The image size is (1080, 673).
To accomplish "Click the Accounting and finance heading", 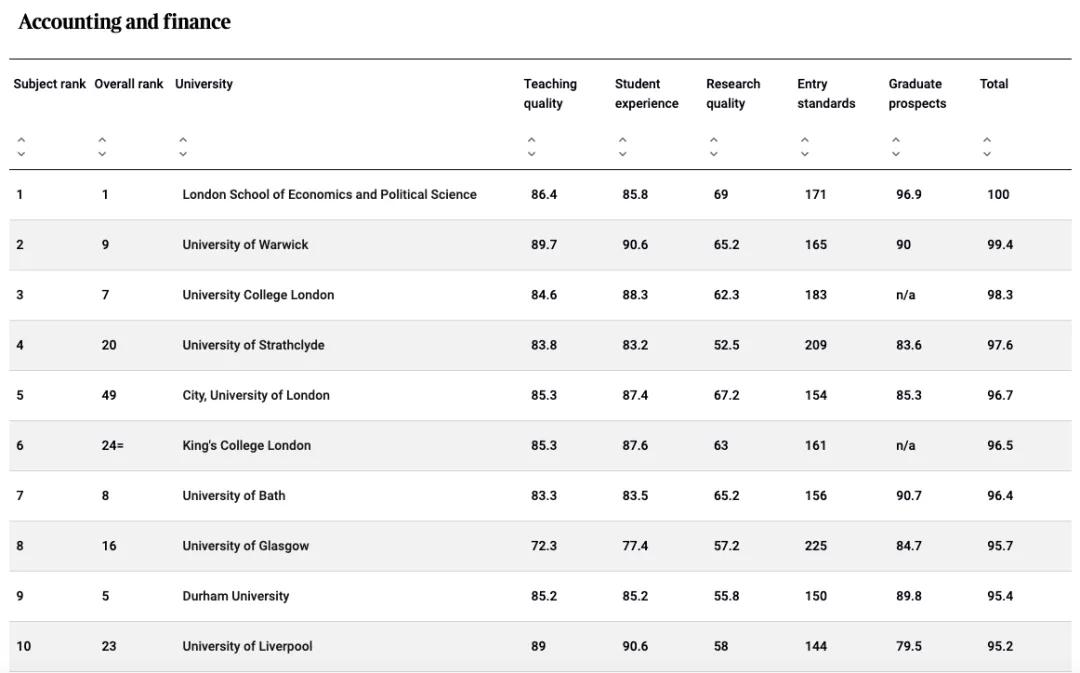I will click(x=124, y=22).
